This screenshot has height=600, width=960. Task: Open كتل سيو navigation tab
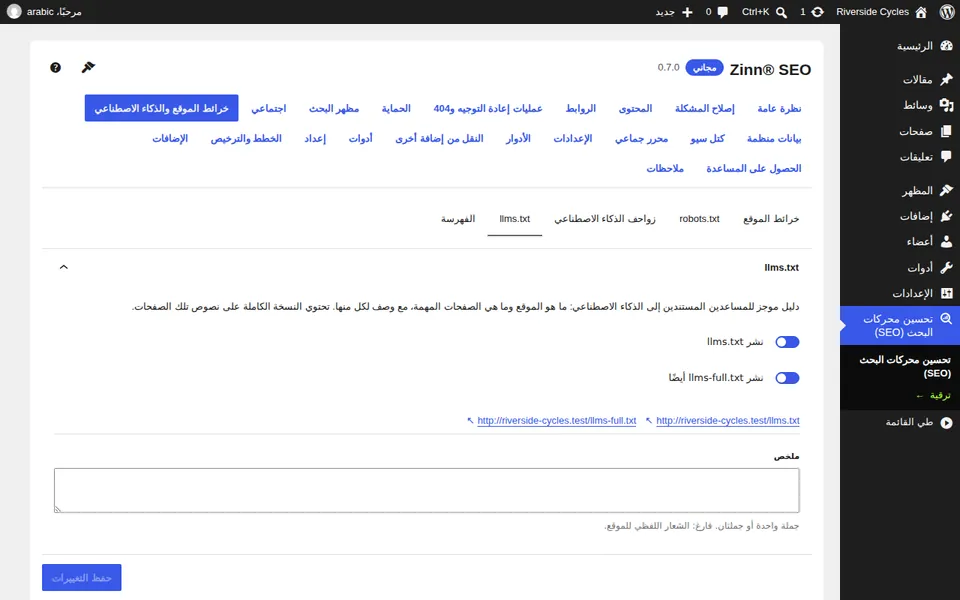[707, 138]
